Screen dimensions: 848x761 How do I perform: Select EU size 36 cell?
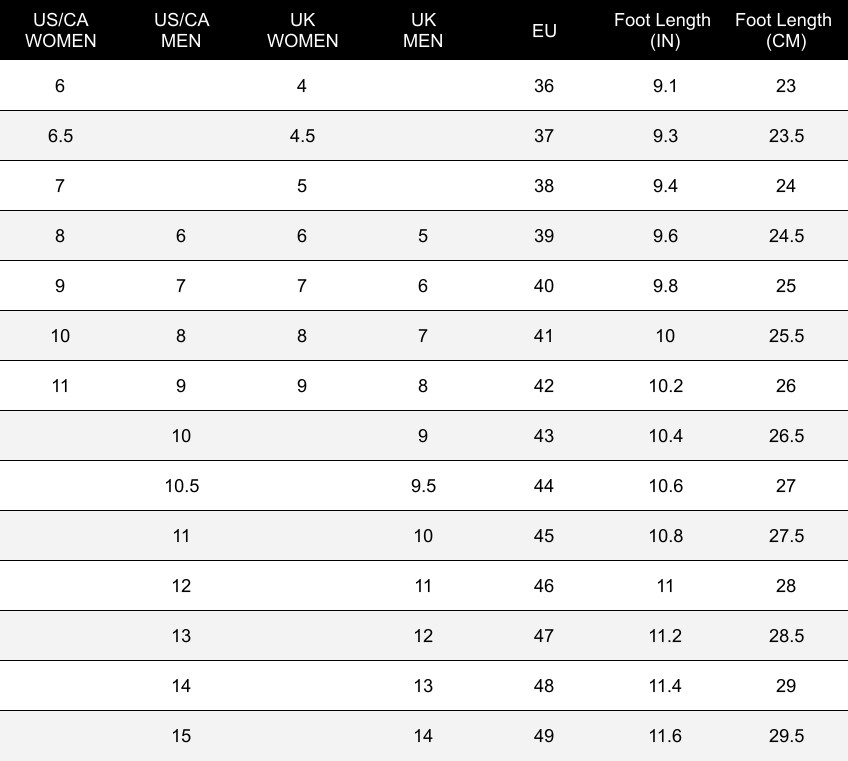pyautogui.click(x=544, y=86)
